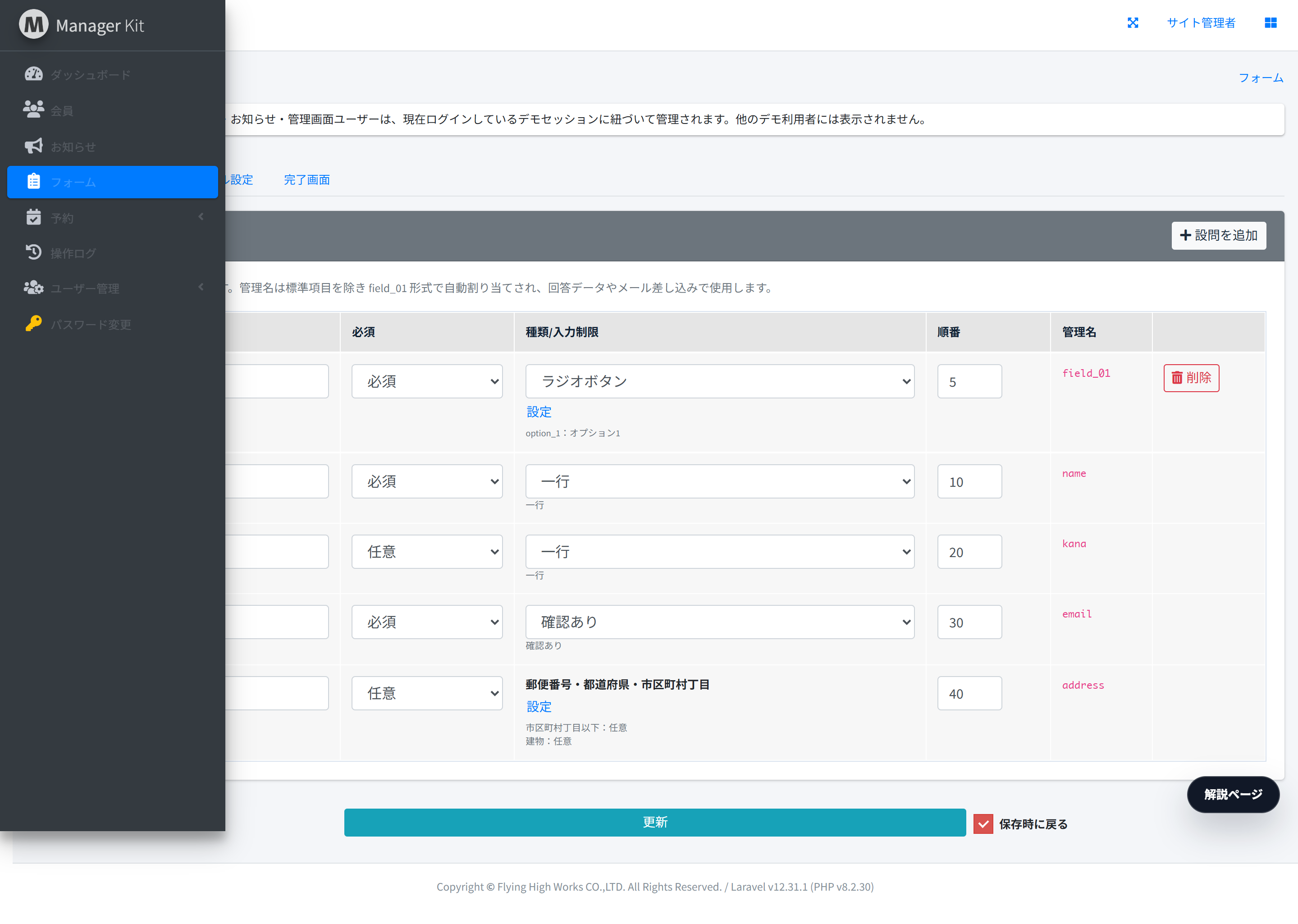
Task: Open the 必須 dropdown in the name row
Action: [x=427, y=481]
